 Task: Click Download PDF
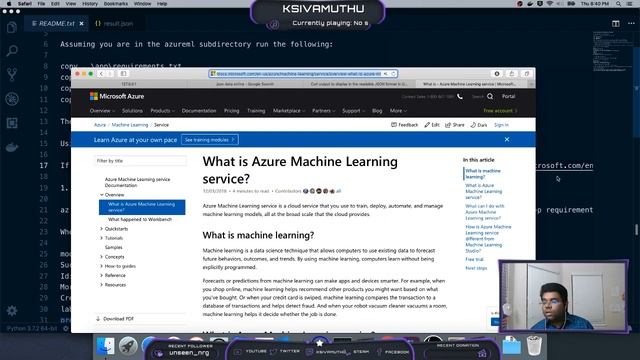[x=115, y=319]
